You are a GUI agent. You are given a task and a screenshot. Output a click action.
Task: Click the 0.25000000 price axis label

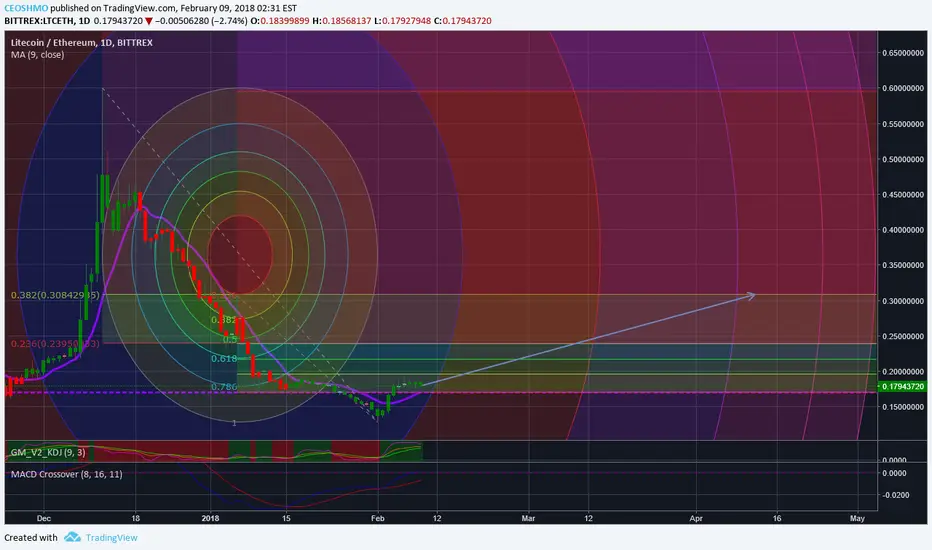point(903,337)
